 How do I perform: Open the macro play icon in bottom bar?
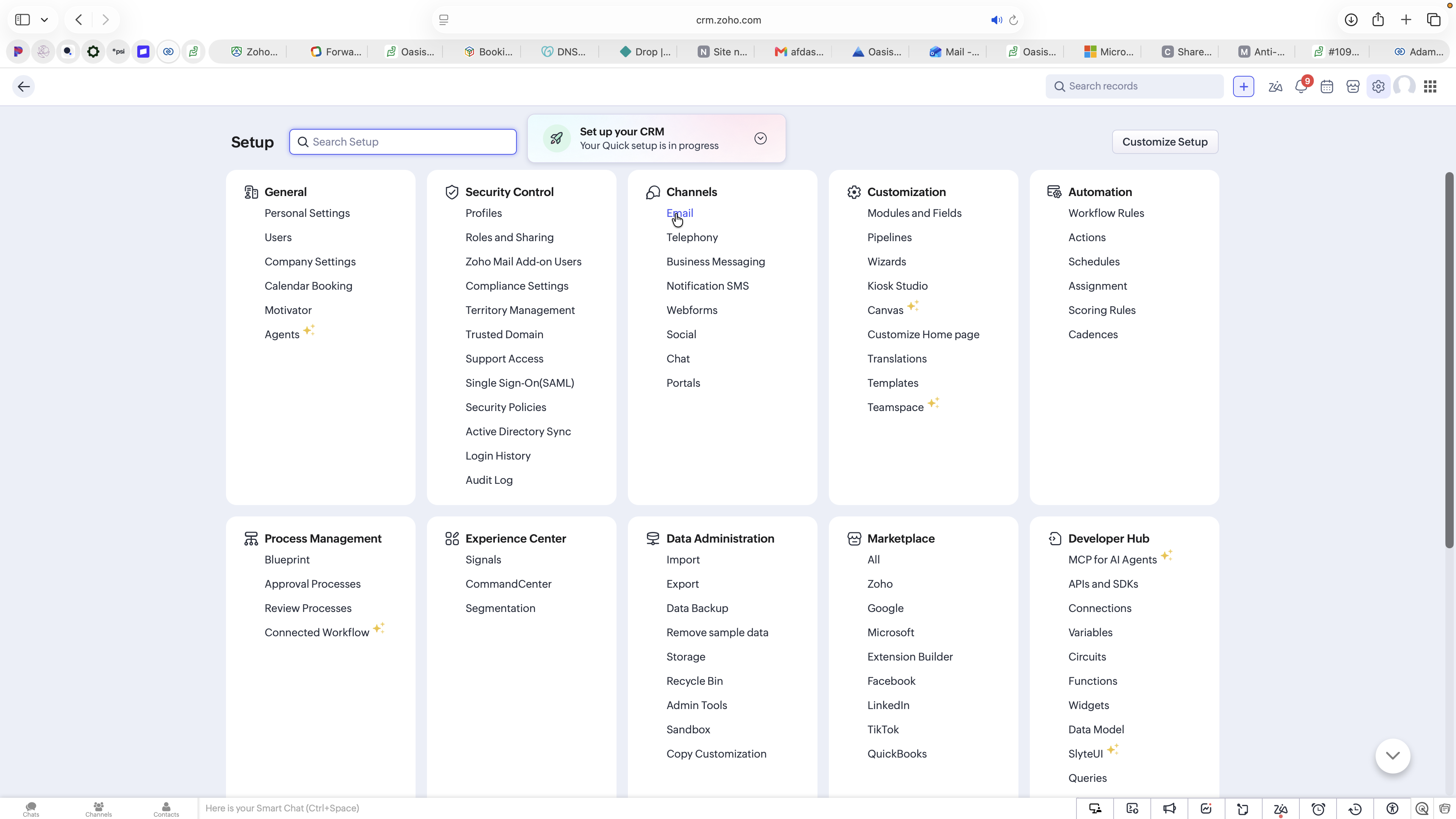1132,809
